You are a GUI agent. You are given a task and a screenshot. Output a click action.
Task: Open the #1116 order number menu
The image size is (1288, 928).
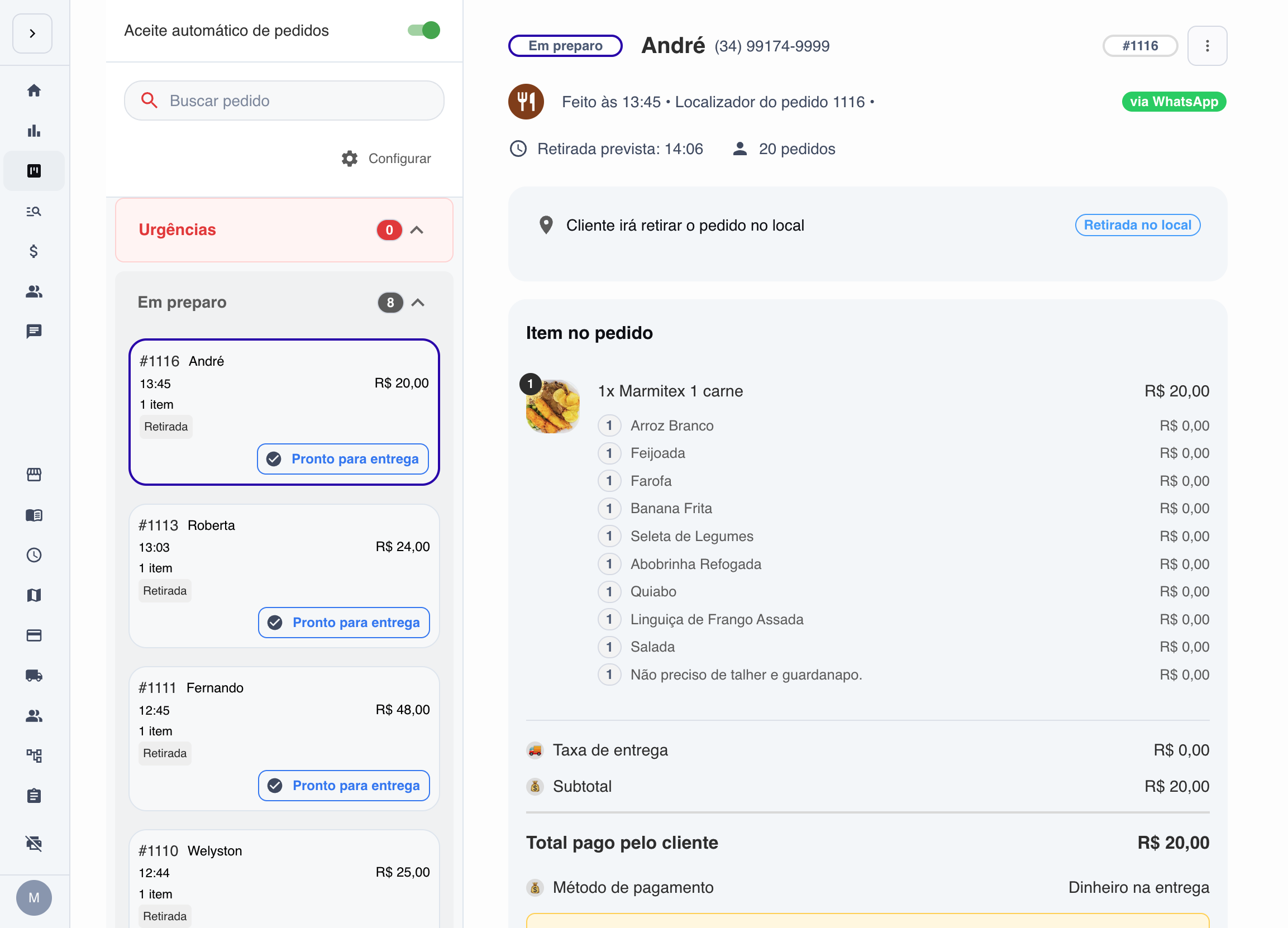(1140, 45)
